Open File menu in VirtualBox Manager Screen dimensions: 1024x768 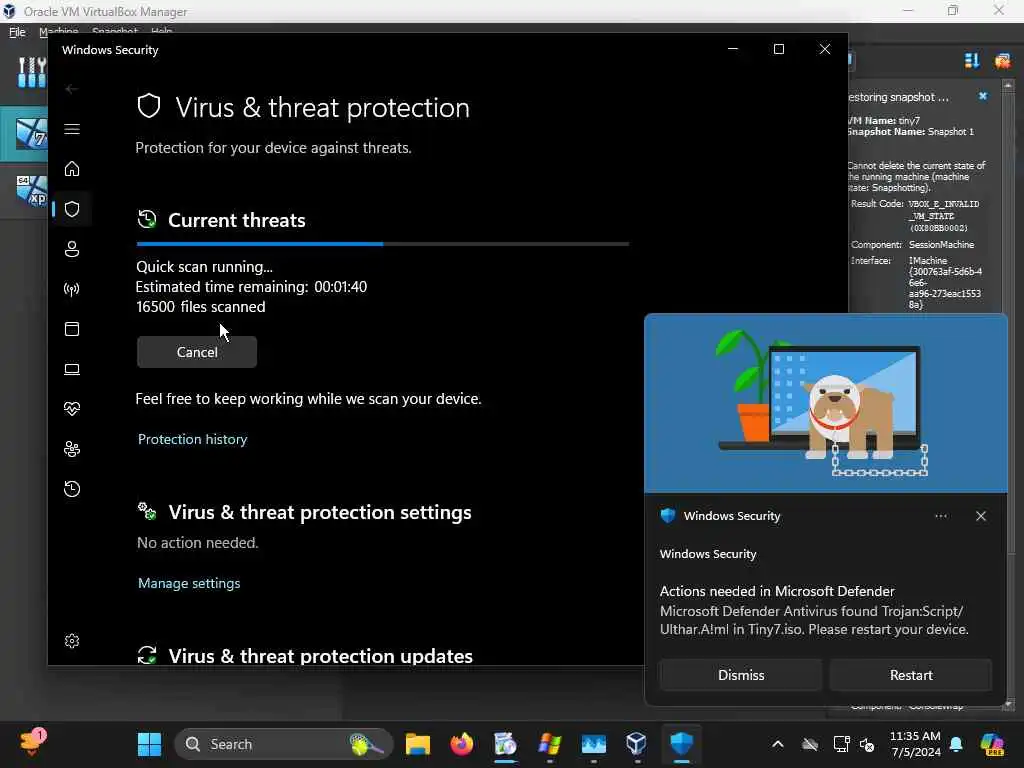(17, 31)
